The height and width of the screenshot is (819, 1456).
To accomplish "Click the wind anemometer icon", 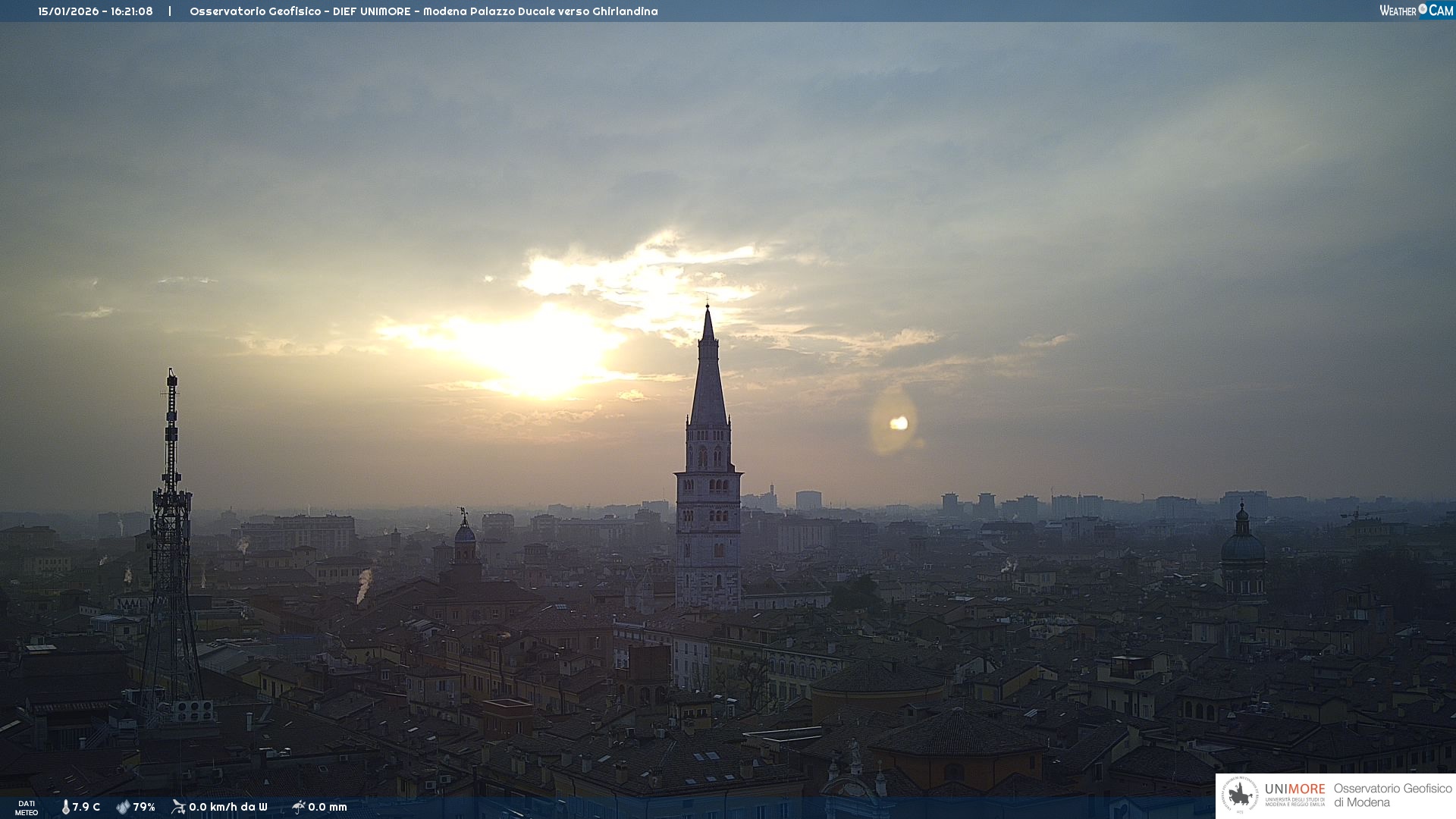I will (x=178, y=807).
